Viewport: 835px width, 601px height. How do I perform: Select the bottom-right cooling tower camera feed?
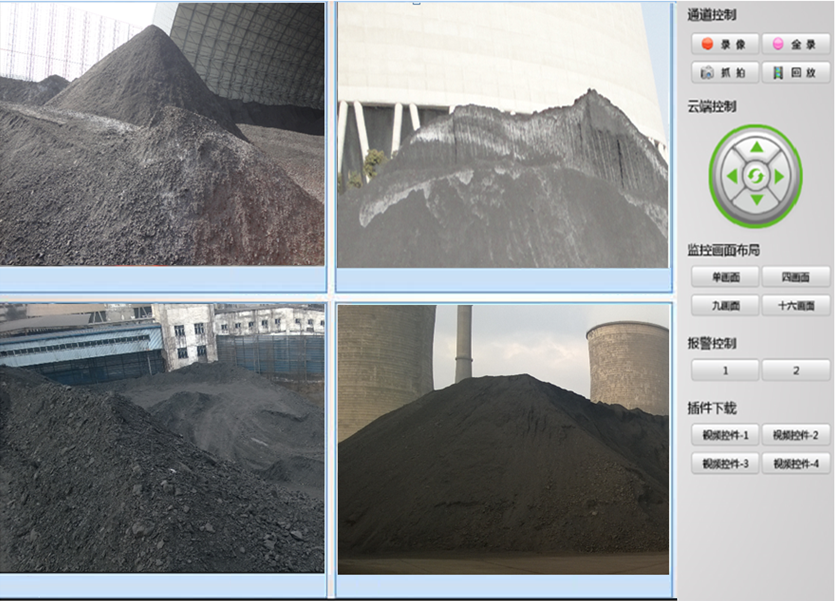pyautogui.click(x=503, y=439)
